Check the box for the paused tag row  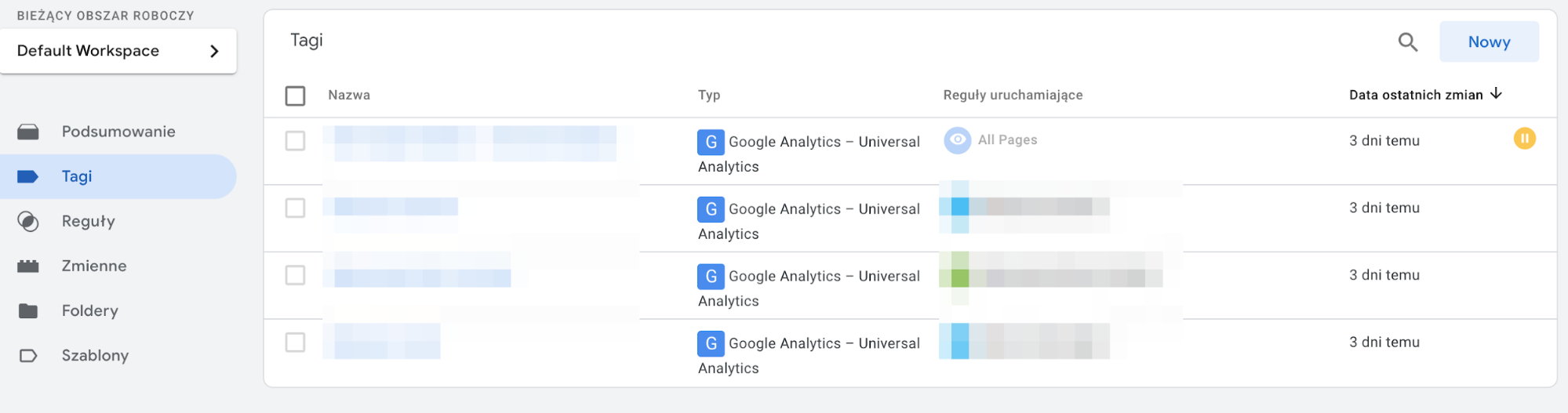click(x=295, y=141)
